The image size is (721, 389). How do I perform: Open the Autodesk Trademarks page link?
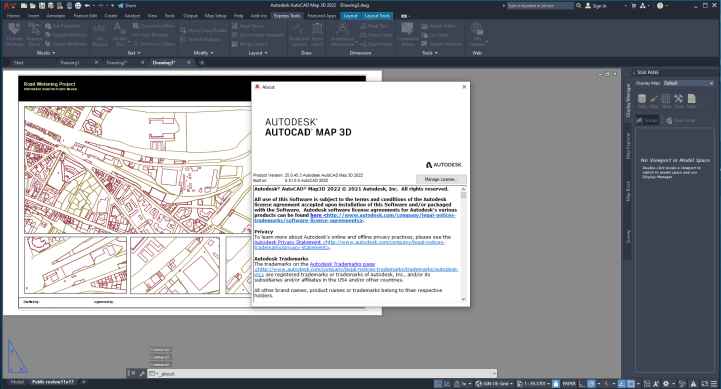(343, 264)
